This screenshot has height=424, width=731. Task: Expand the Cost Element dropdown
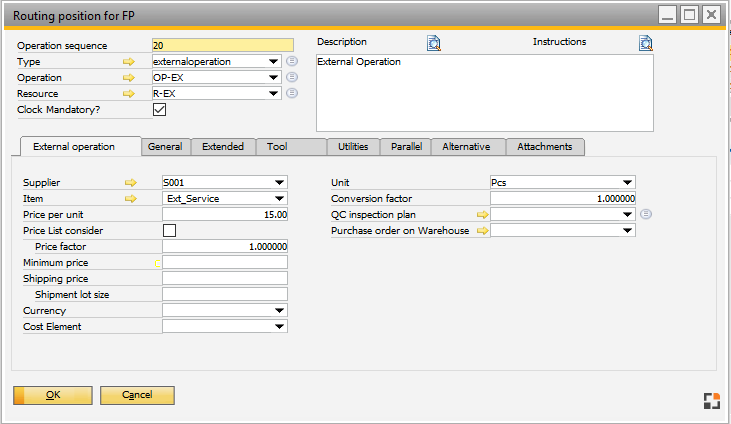pyautogui.click(x=279, y=327)
